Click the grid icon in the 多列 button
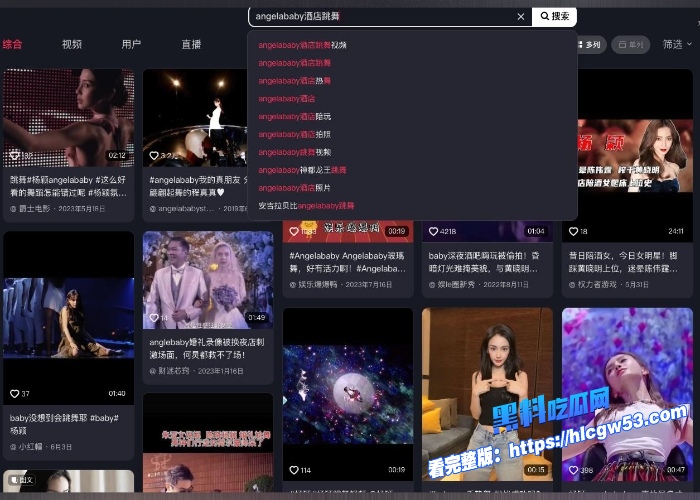Screen dimensions: 700x500 pyautogui.click(x=580, y=45)
